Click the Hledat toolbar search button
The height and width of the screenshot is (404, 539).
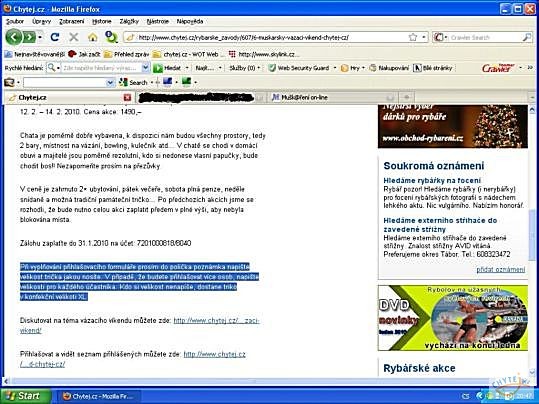pyautogui.click(x=168, y=68)
